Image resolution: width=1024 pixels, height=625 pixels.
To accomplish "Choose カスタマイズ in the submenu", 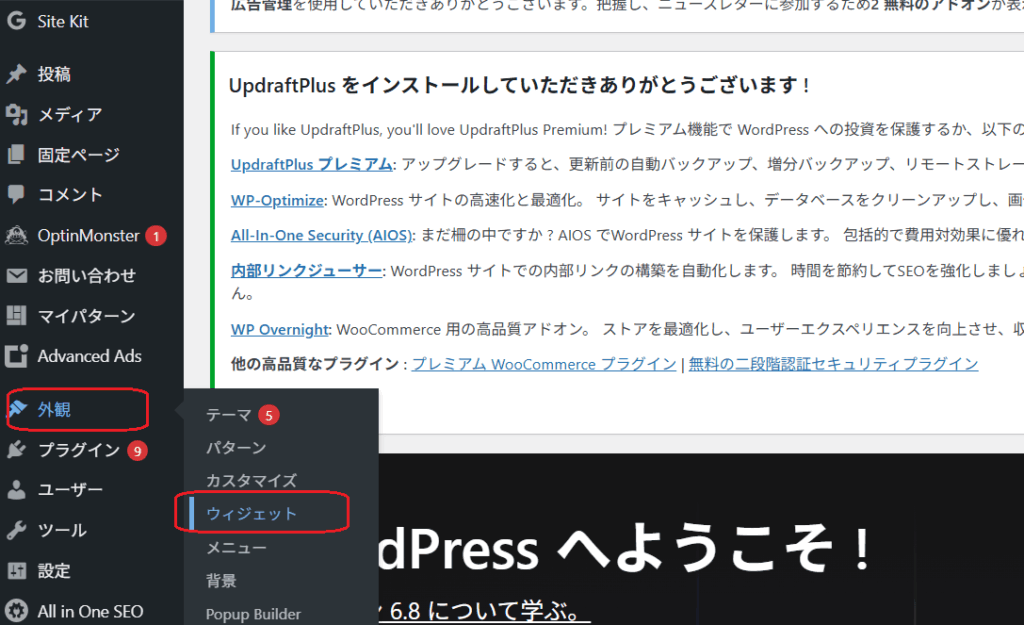I will [x=251, y=481].
